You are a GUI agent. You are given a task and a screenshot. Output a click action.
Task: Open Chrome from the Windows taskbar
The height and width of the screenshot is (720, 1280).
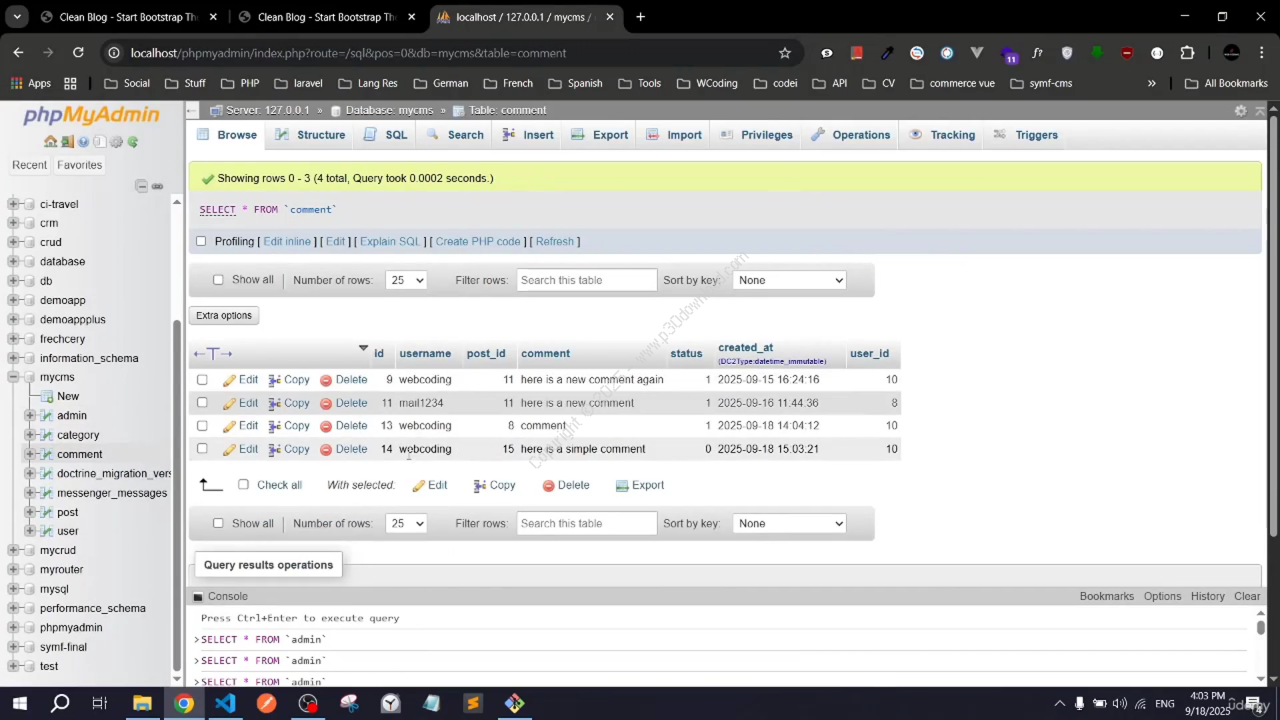tap(183, 703)
